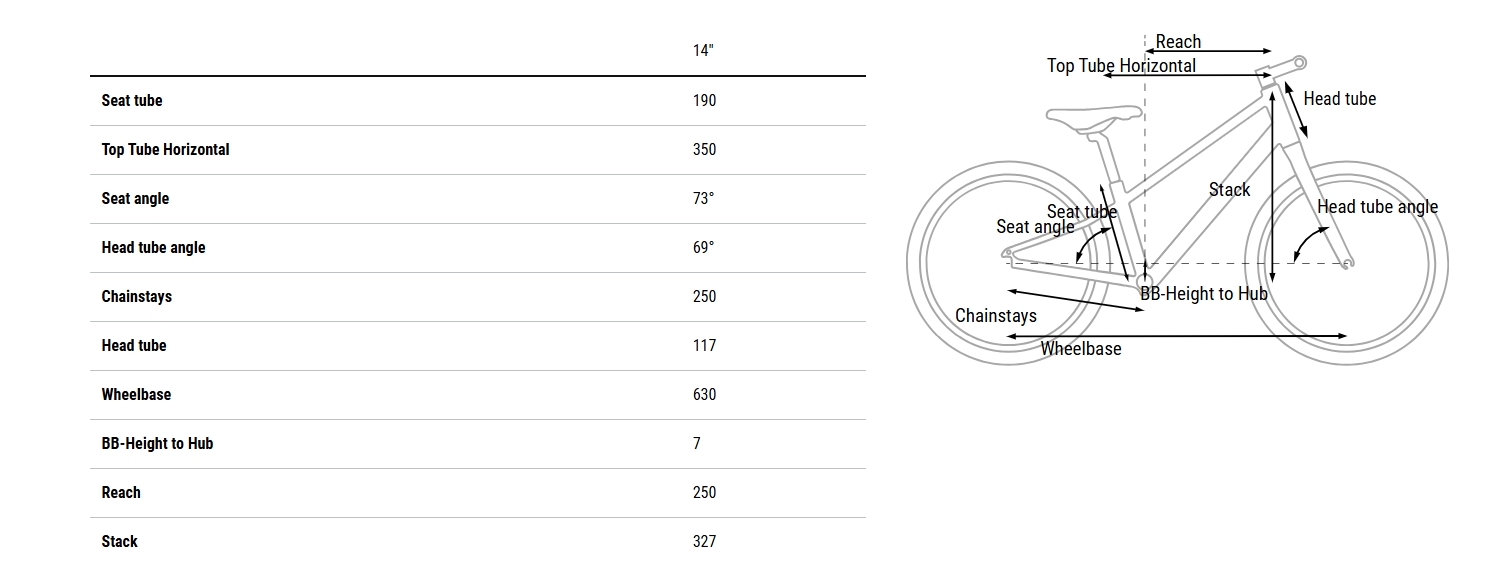
Task: Click the BB-Height to Hub diagram label
Action: 1204,294
